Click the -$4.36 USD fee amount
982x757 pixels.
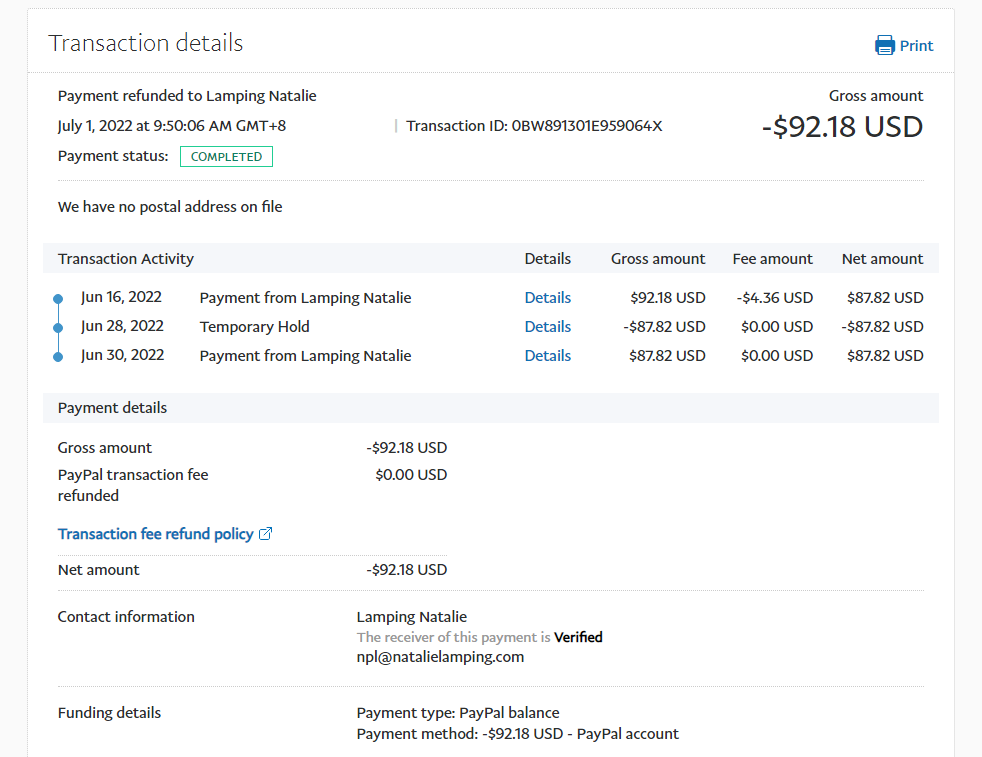pos(773,298)
